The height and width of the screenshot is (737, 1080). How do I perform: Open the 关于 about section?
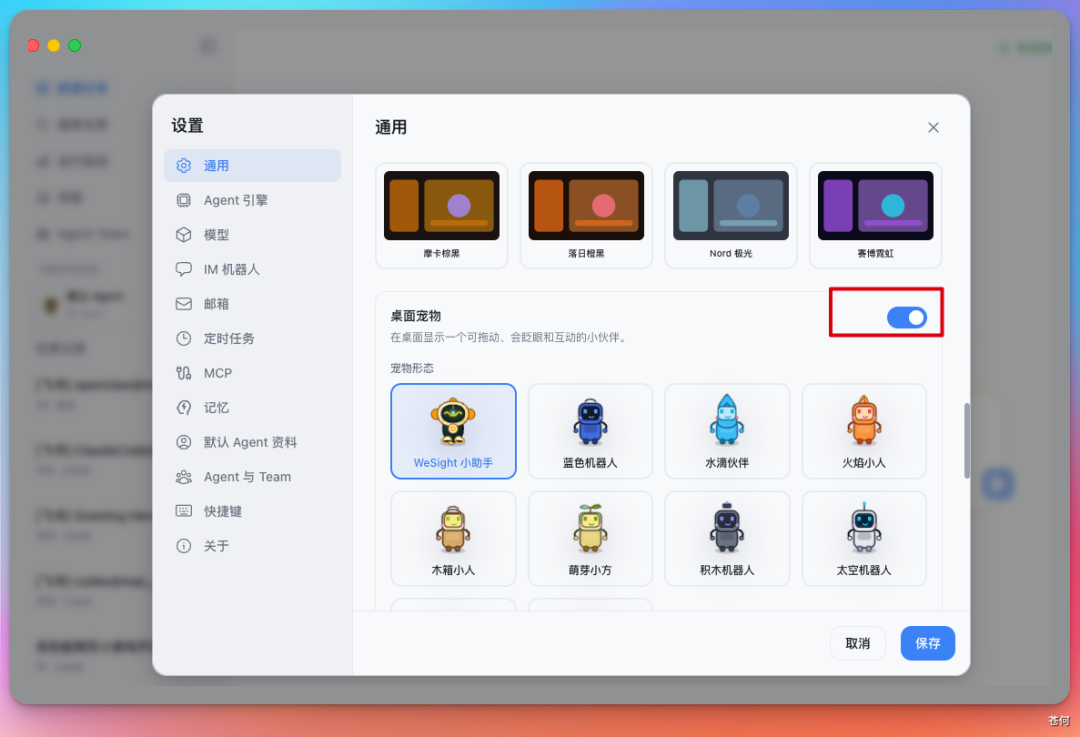[252, 546]
